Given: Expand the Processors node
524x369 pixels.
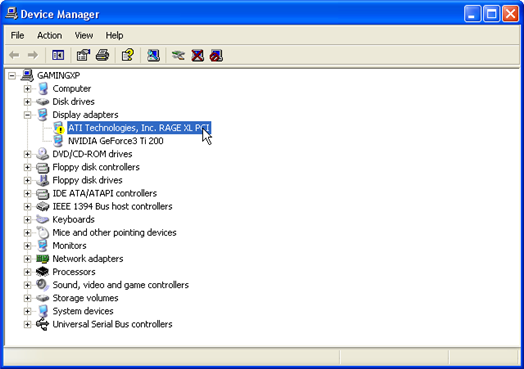Looking at the screenshot, I should pos(27,272).
